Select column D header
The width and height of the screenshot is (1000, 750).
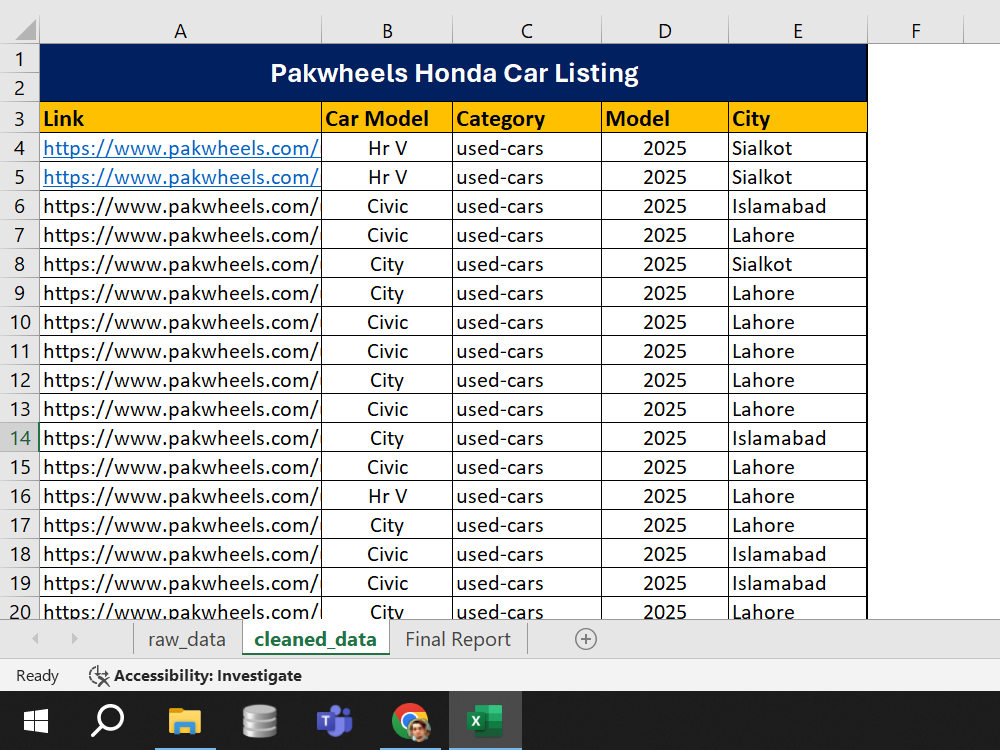tap(665, 31)
